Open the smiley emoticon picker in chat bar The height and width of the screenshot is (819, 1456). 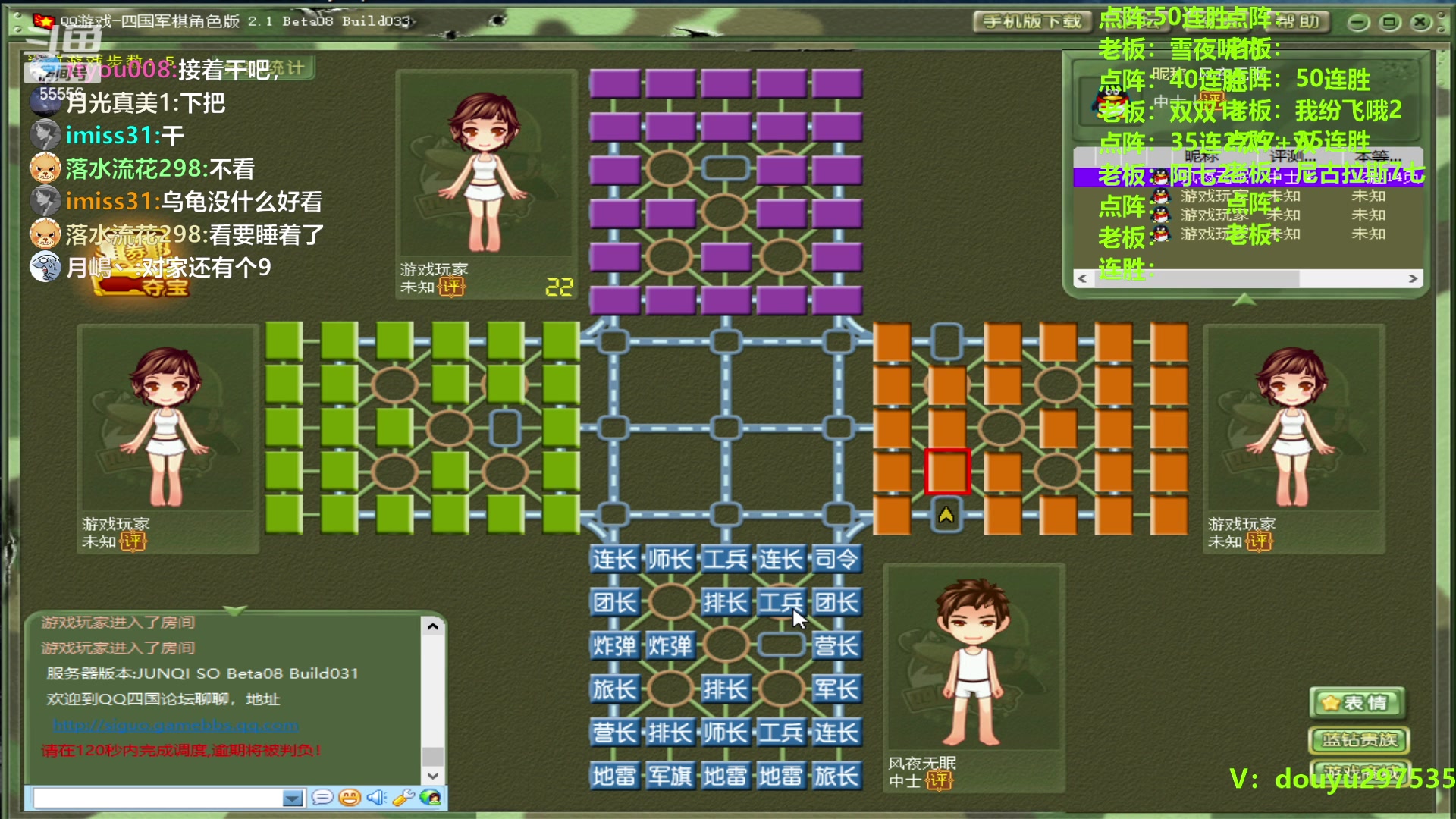[x=350, y=798]
